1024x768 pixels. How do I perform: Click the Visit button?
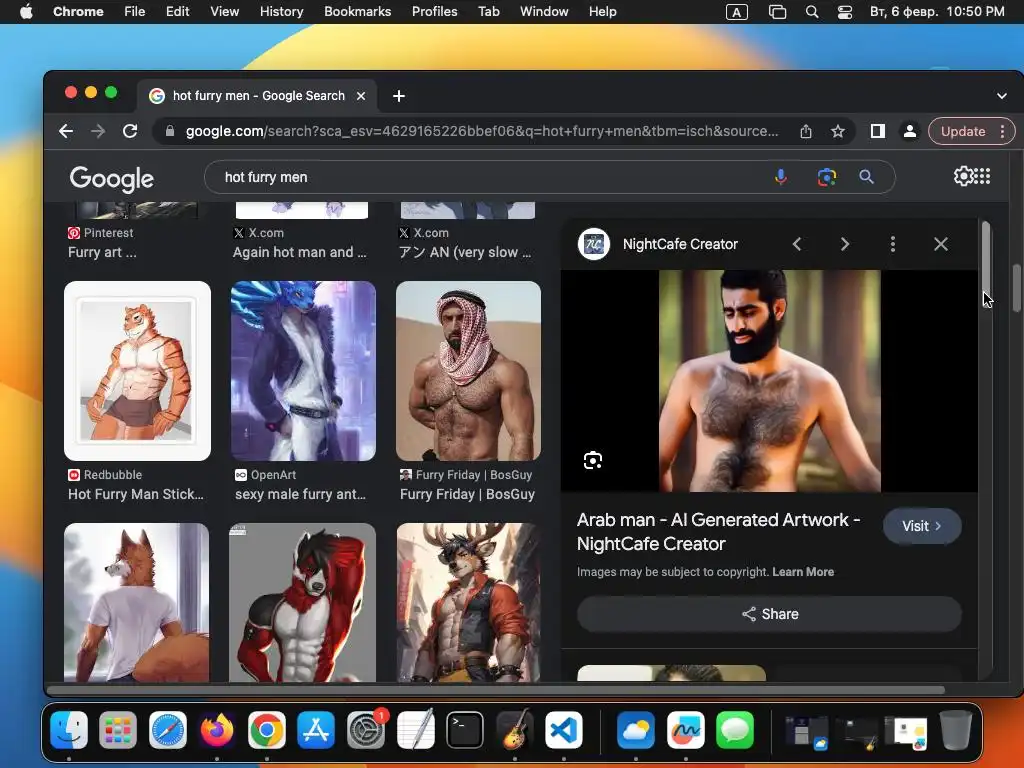(921, 526)
